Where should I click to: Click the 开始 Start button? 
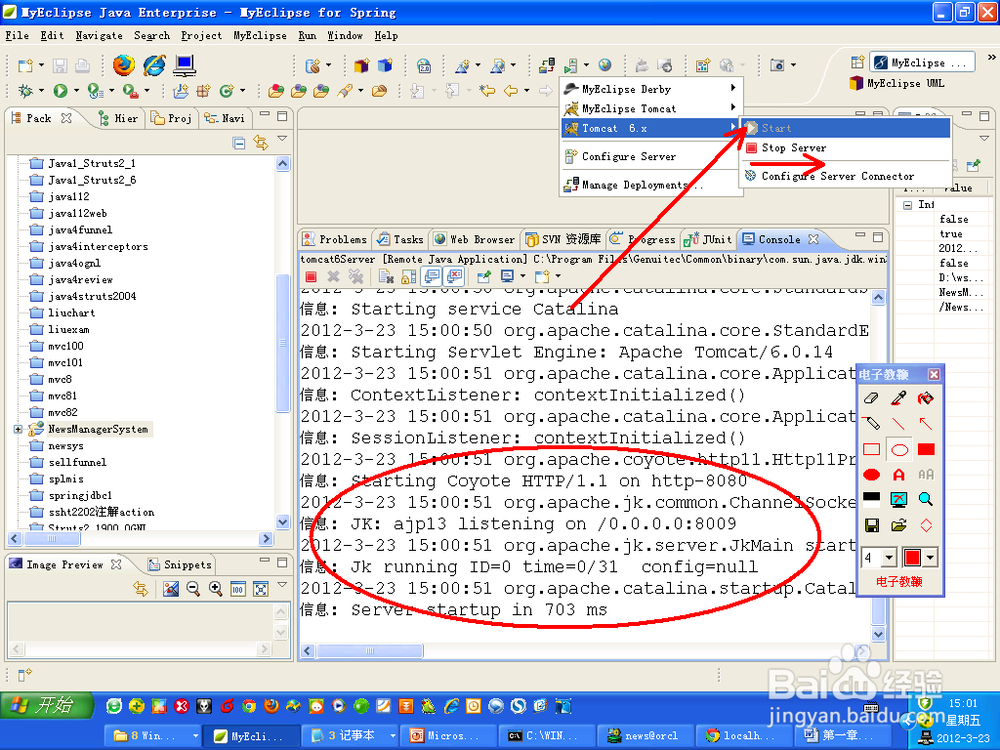tap(47, 705)
